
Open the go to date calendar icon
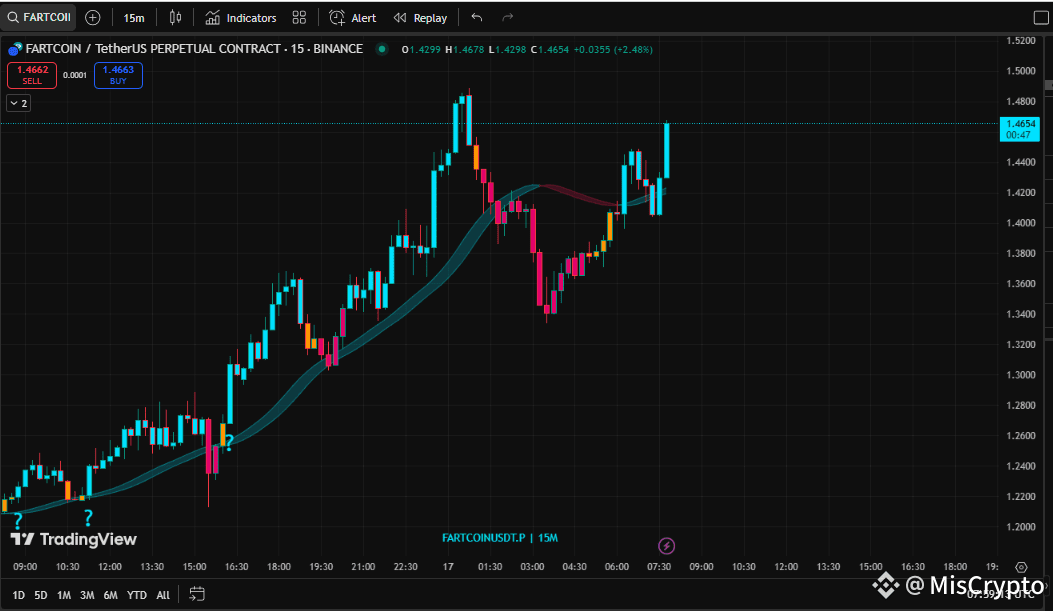click(x=197, y=594)
